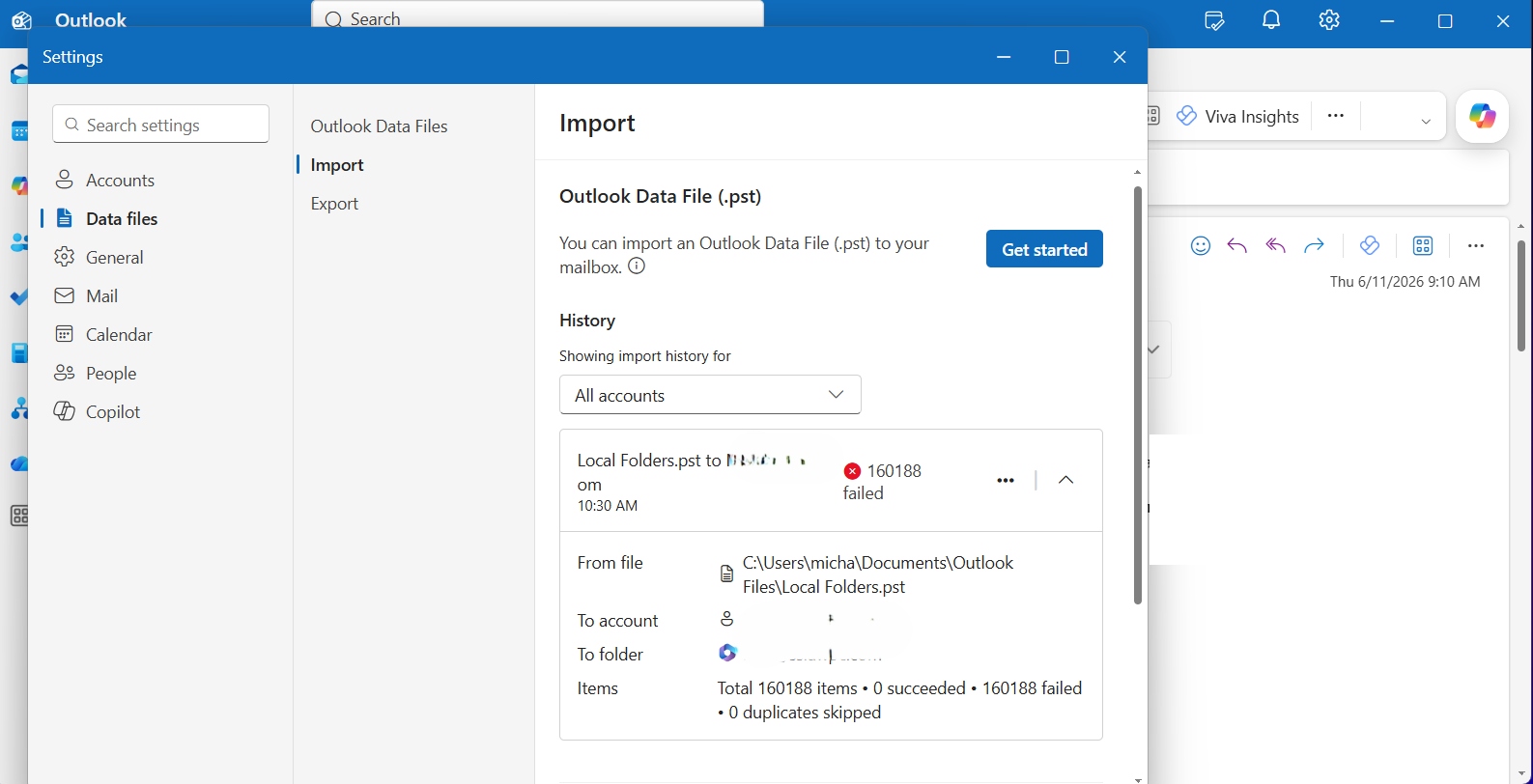Viewport: 1533px width, 784px height.
Task: Click the 'Outlook Data File (.pst)' heading
Action: (660, 196)
